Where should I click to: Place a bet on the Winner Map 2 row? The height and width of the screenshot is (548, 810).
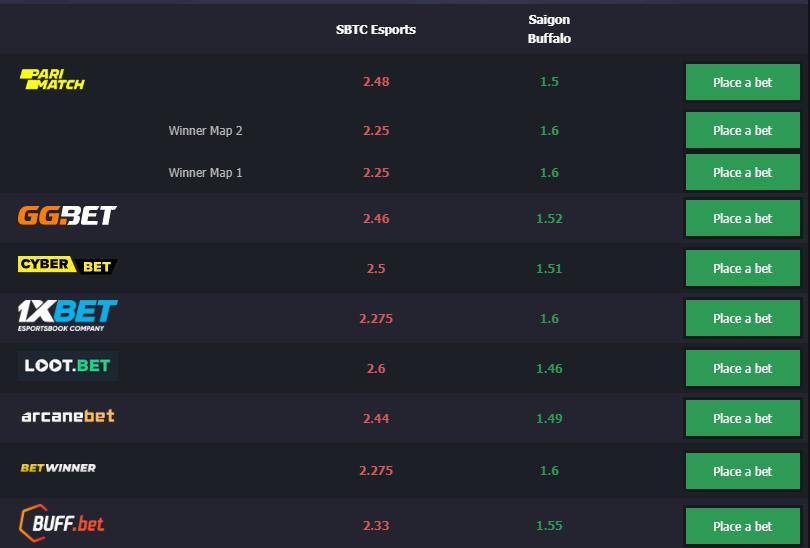click(742, 130)
